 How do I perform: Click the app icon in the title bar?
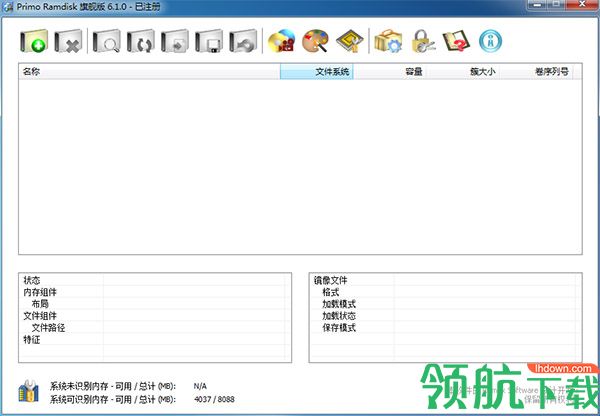coord(8,7)
